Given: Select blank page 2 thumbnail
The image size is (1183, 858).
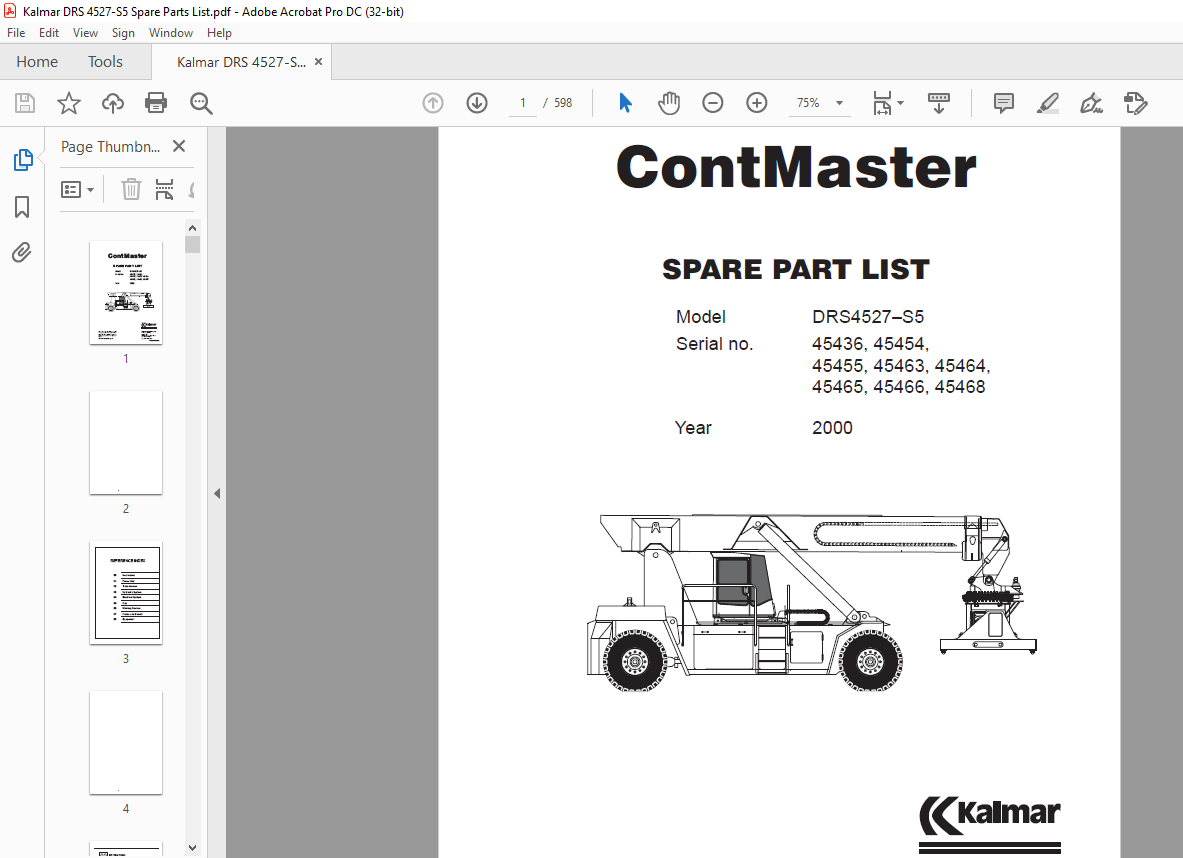Looking at the screenshot, I should click(126, 443).
